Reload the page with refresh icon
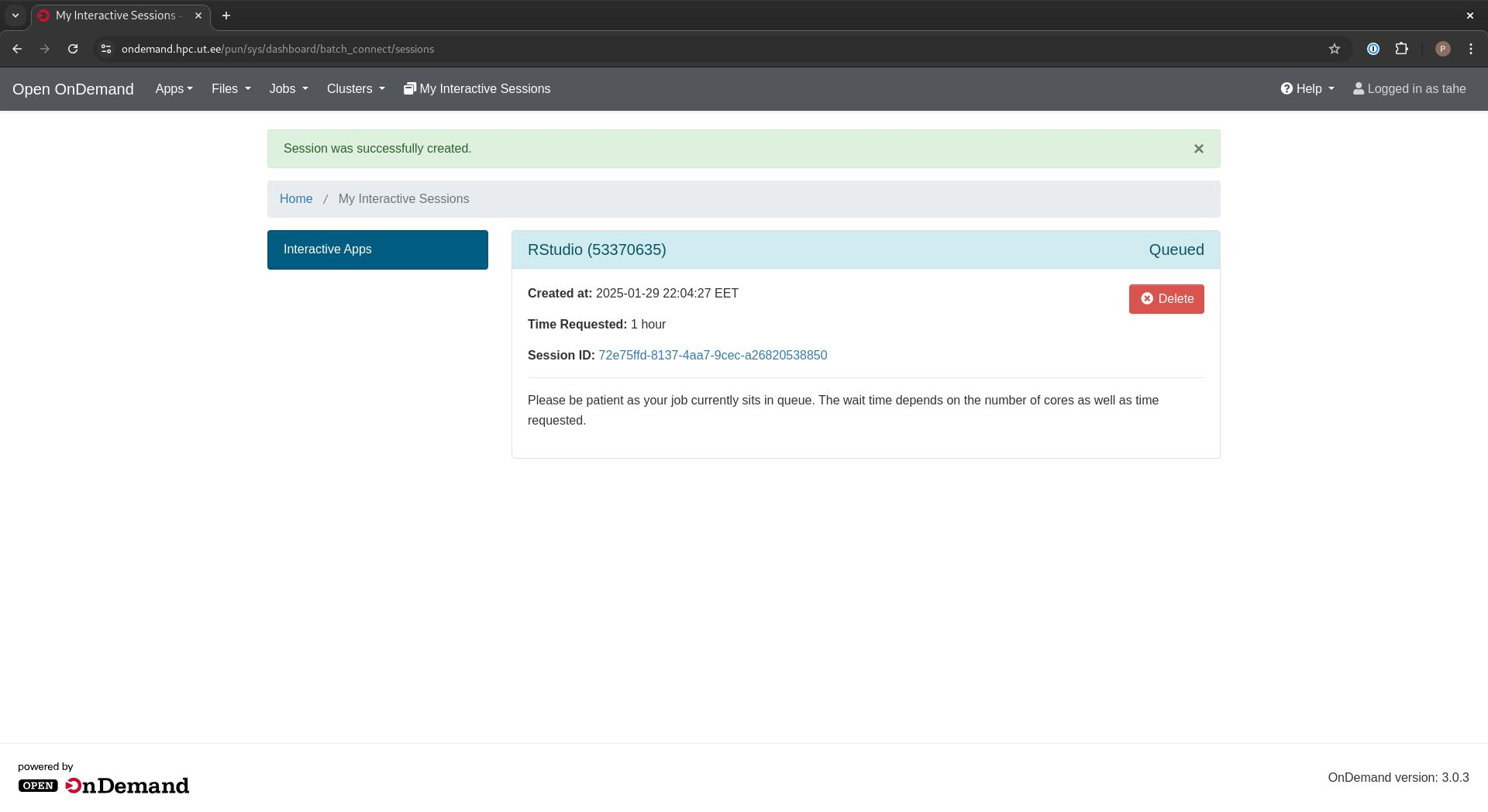This screenshot has height=812, width=1488. pos(73,49)
